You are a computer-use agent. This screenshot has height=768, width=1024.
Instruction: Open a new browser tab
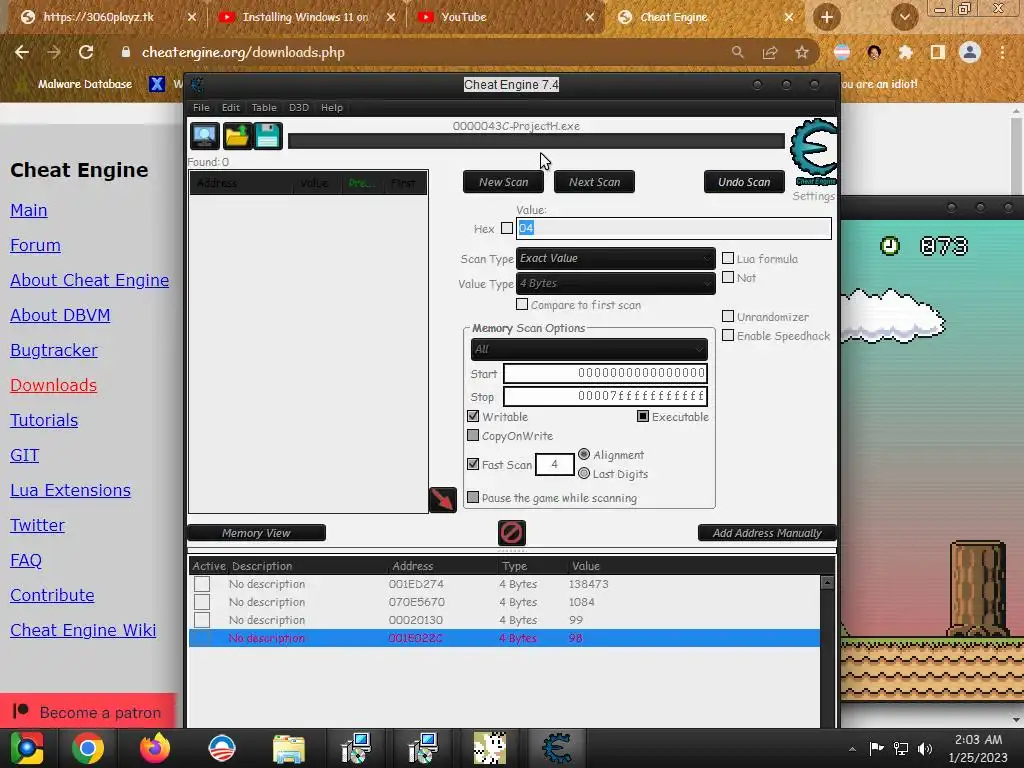point(826,17)
